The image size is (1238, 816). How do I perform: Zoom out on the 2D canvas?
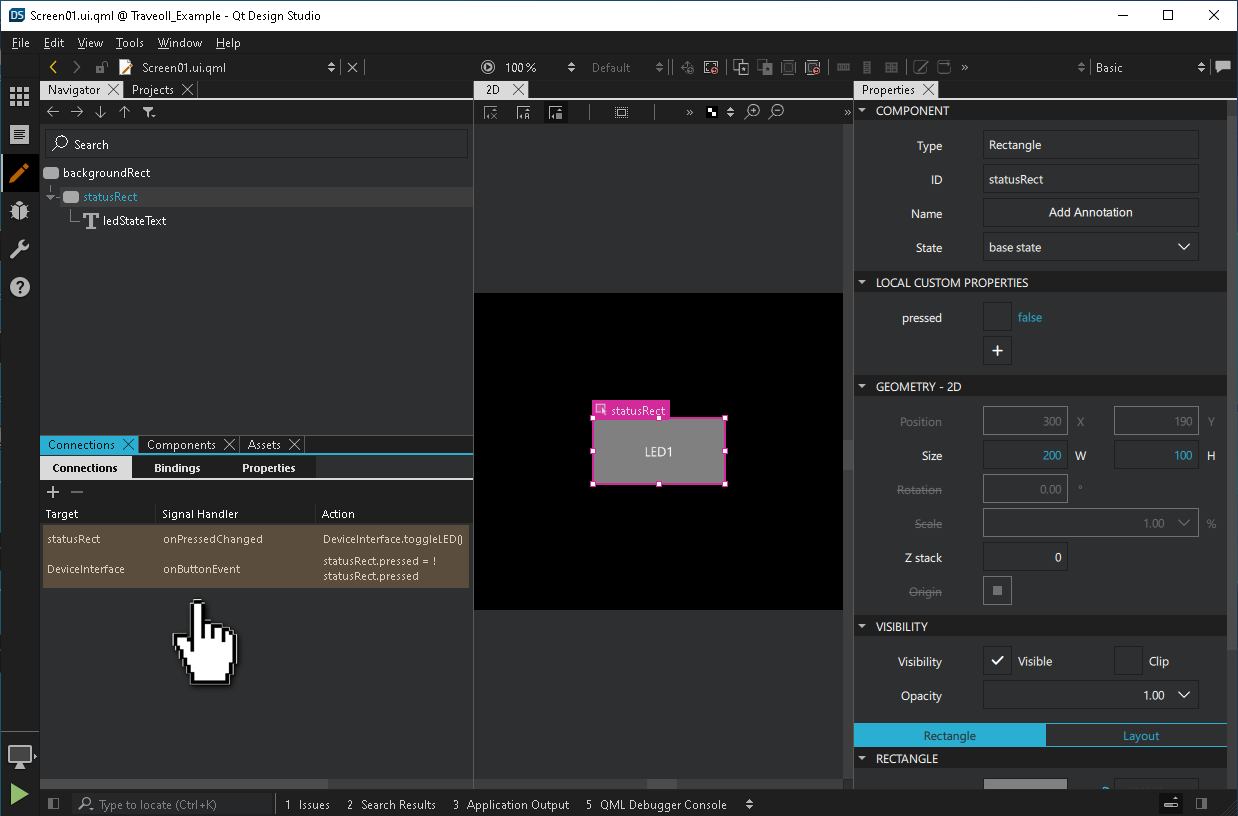(x=776, y=112)
